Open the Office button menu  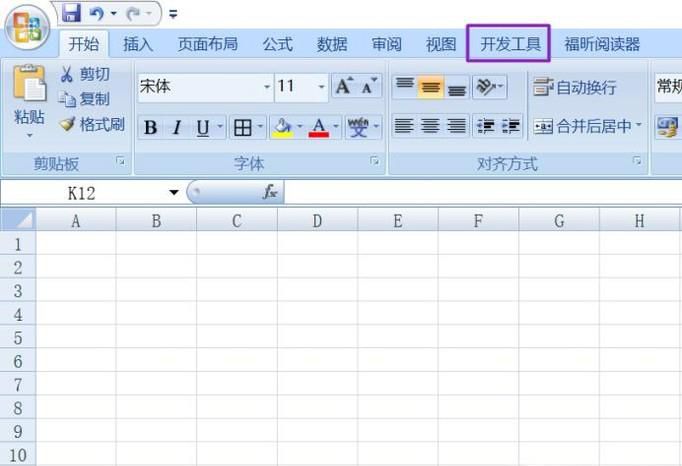[x=27, y=28]
